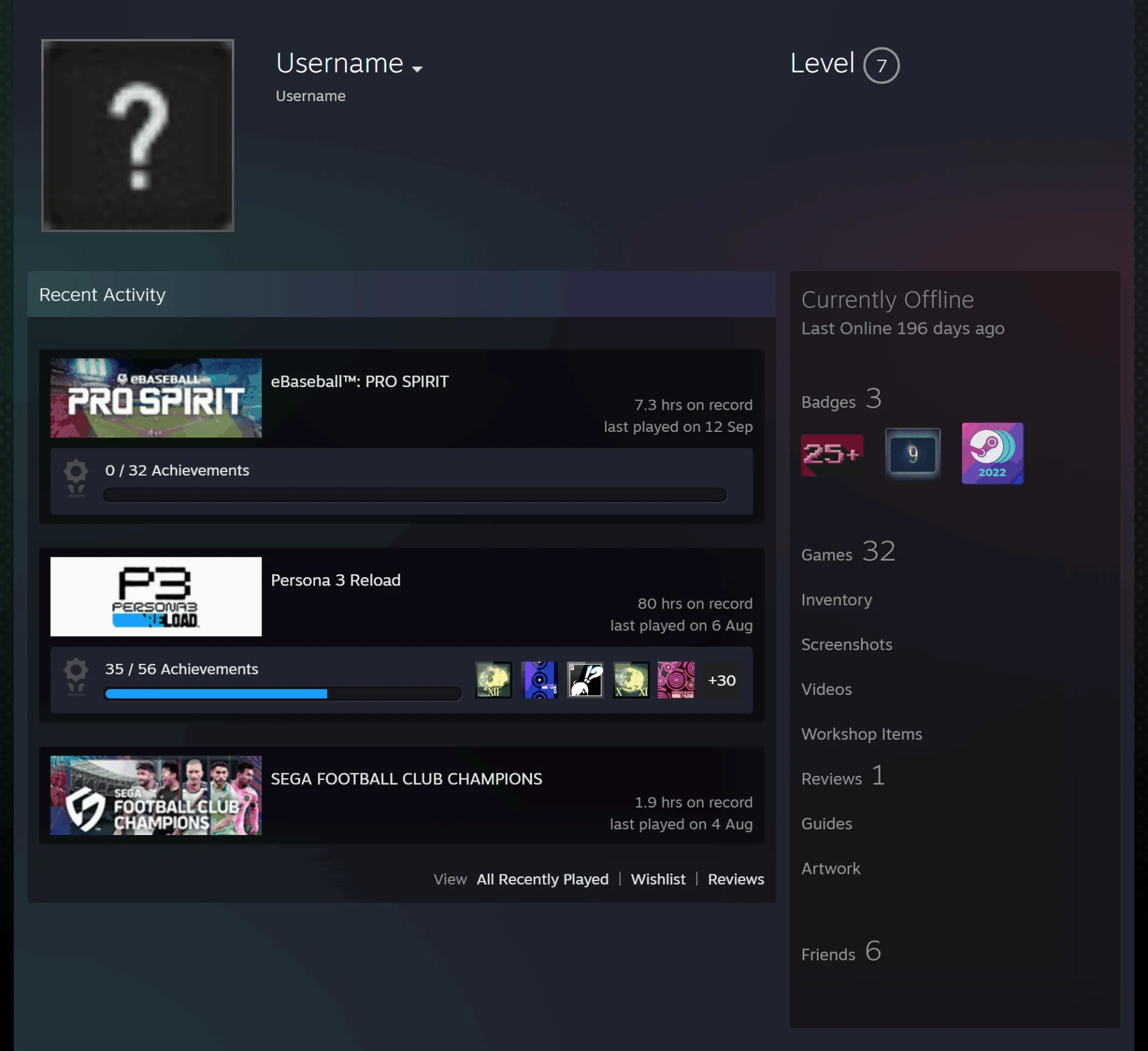Open the 25+ game collector badge
The height and width of the screenshot is (1051, 1148).
tap(832, 455)
